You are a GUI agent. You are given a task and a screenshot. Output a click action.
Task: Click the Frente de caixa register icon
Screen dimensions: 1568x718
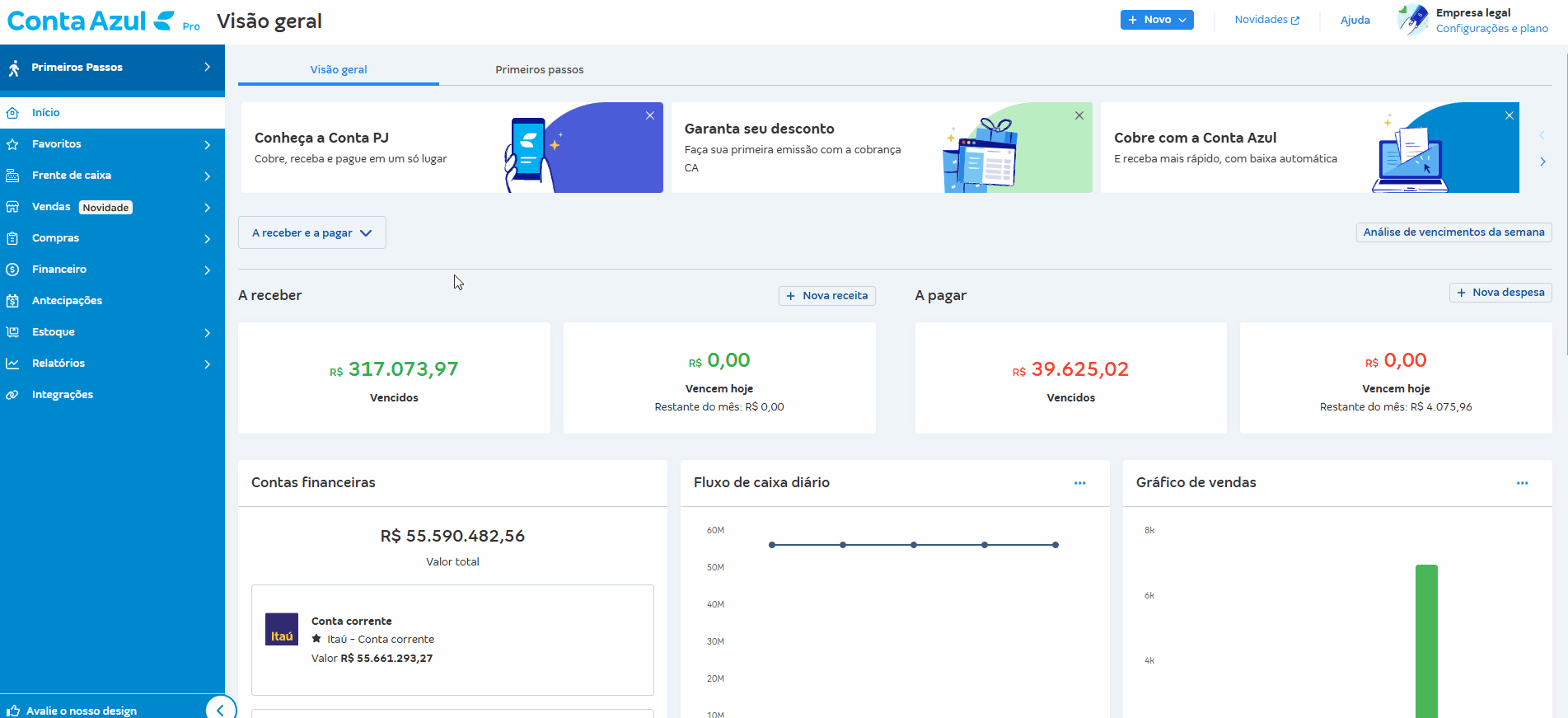pyautogui.click(x=12, y=176)
